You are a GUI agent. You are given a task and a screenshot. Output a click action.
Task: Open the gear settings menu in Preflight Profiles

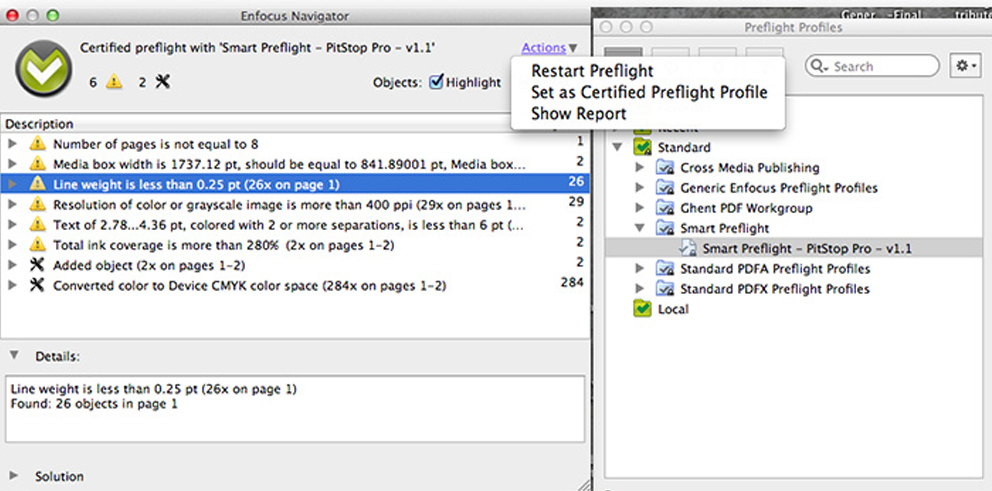pos(966,65)
